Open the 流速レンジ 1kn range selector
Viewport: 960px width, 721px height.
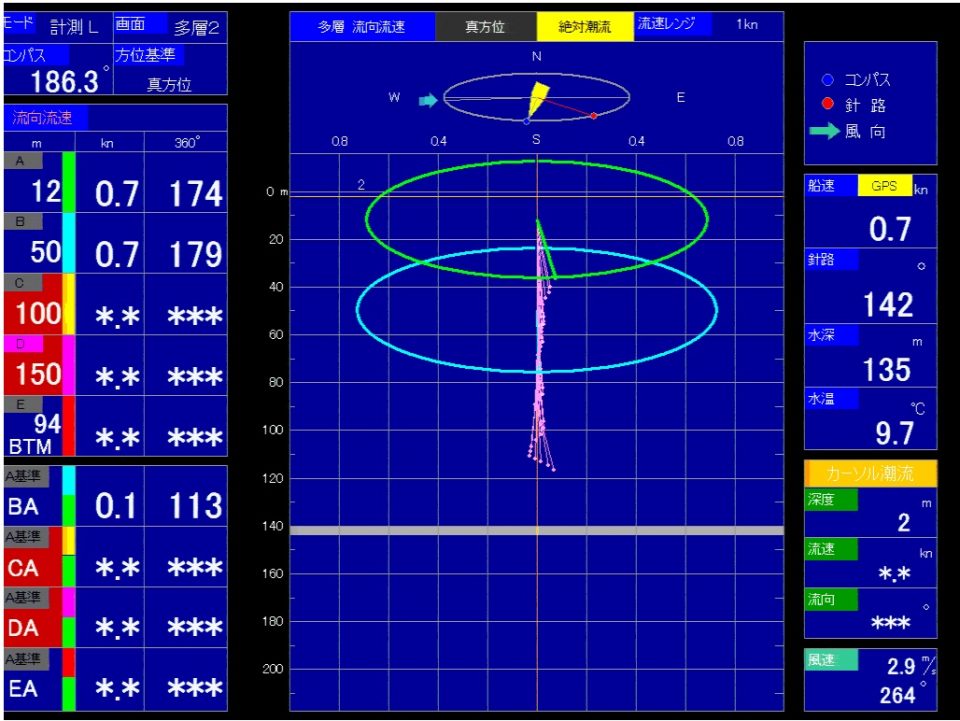point(708,25)
